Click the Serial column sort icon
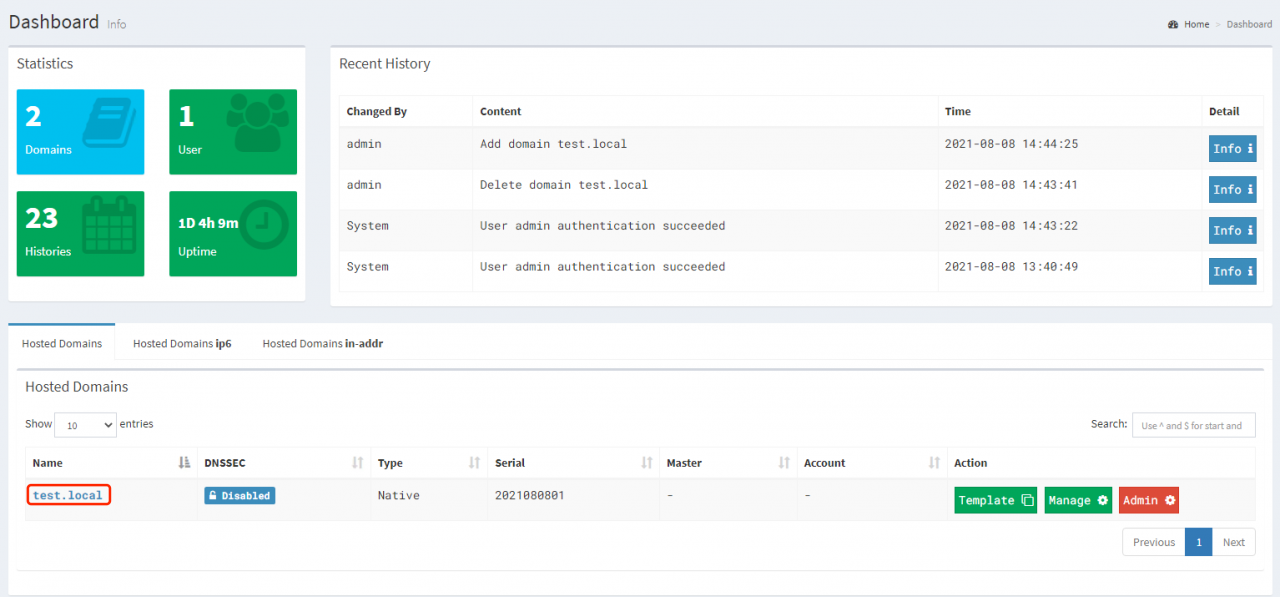 [x=647, y=463]
